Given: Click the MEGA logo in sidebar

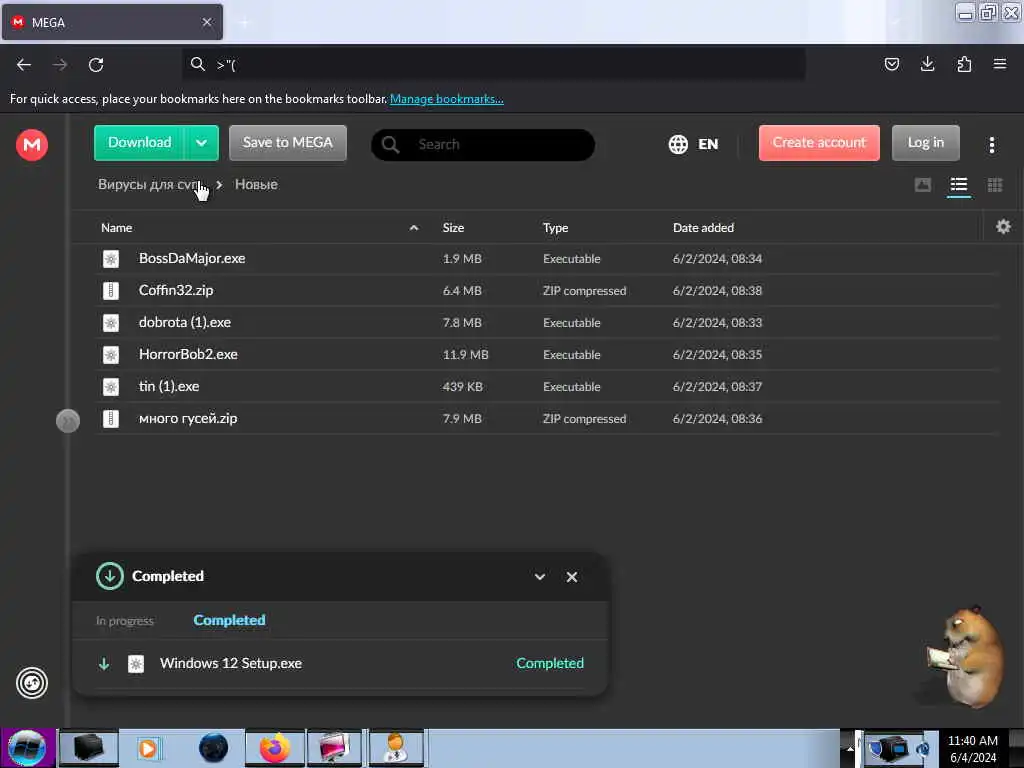Looking at the screenshot, I should coord(32,144).
